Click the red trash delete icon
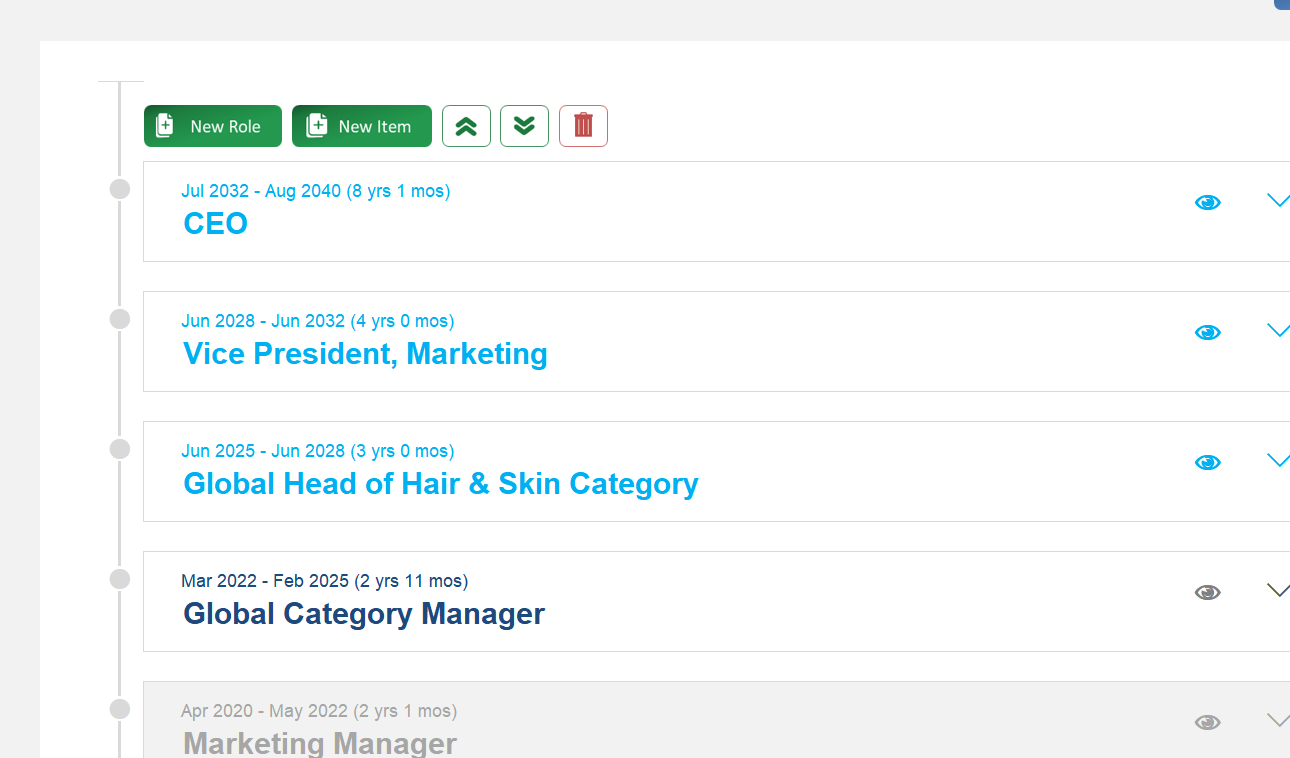The width and height of the screenshot is (1290, 758). pos(583,126)
